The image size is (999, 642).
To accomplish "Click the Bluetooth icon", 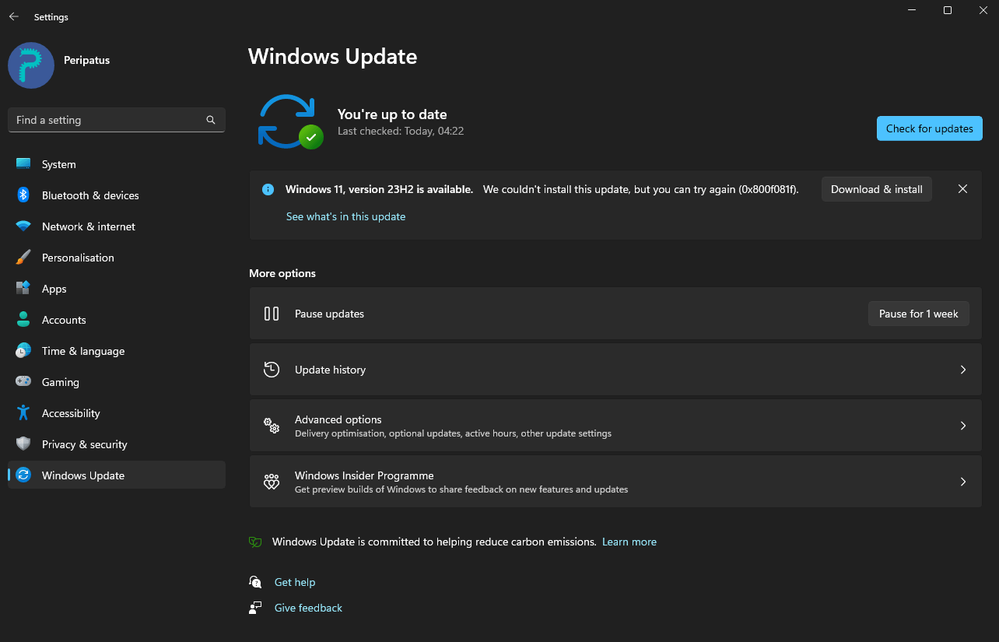I will [24, 195].
